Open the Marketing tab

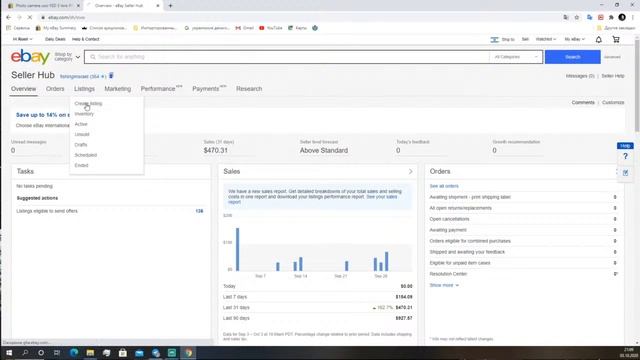point(118,89)
